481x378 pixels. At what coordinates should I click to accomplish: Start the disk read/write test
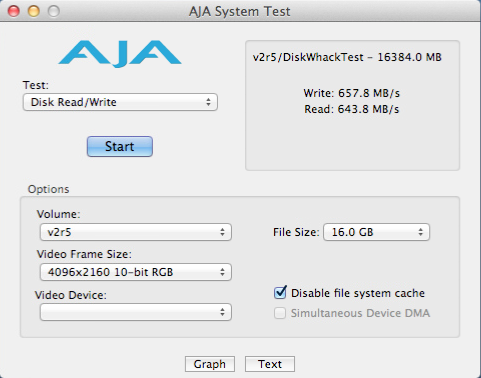(x=120, y=146)
